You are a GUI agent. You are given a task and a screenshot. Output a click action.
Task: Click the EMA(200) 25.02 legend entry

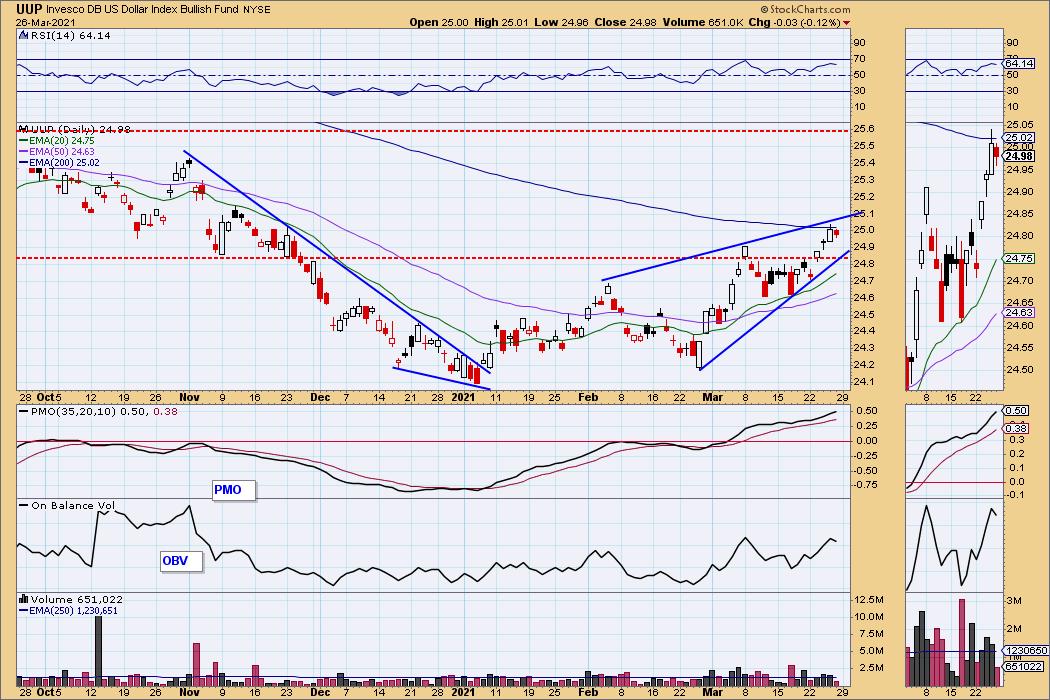pyautogui.click(x=64, y=163)
